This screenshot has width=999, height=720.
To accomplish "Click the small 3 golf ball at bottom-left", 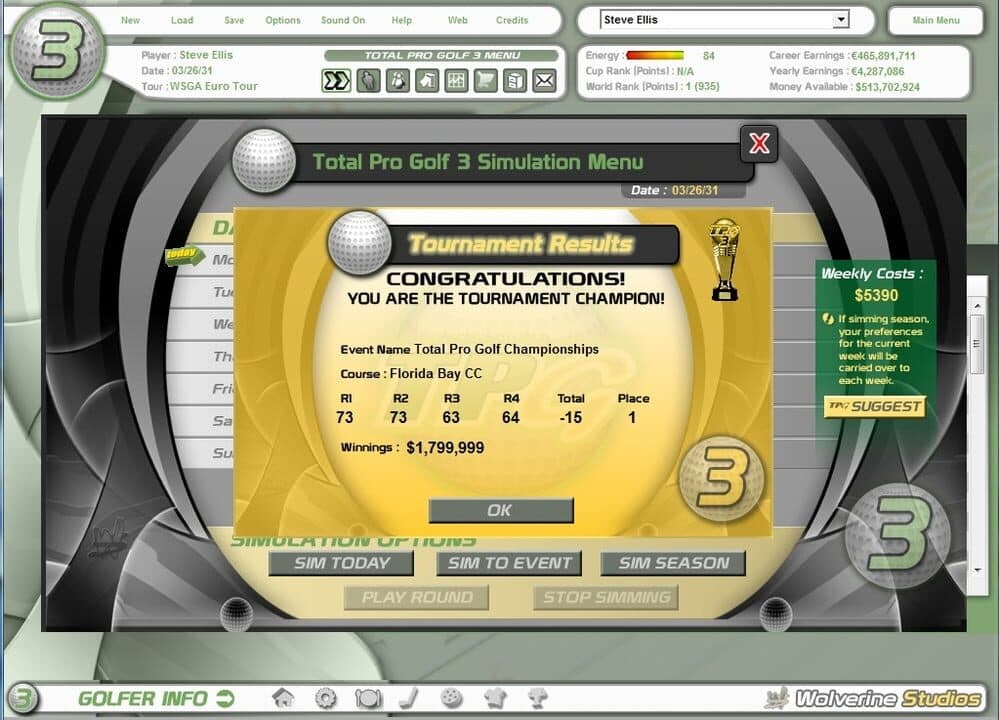I will [22, 698].
